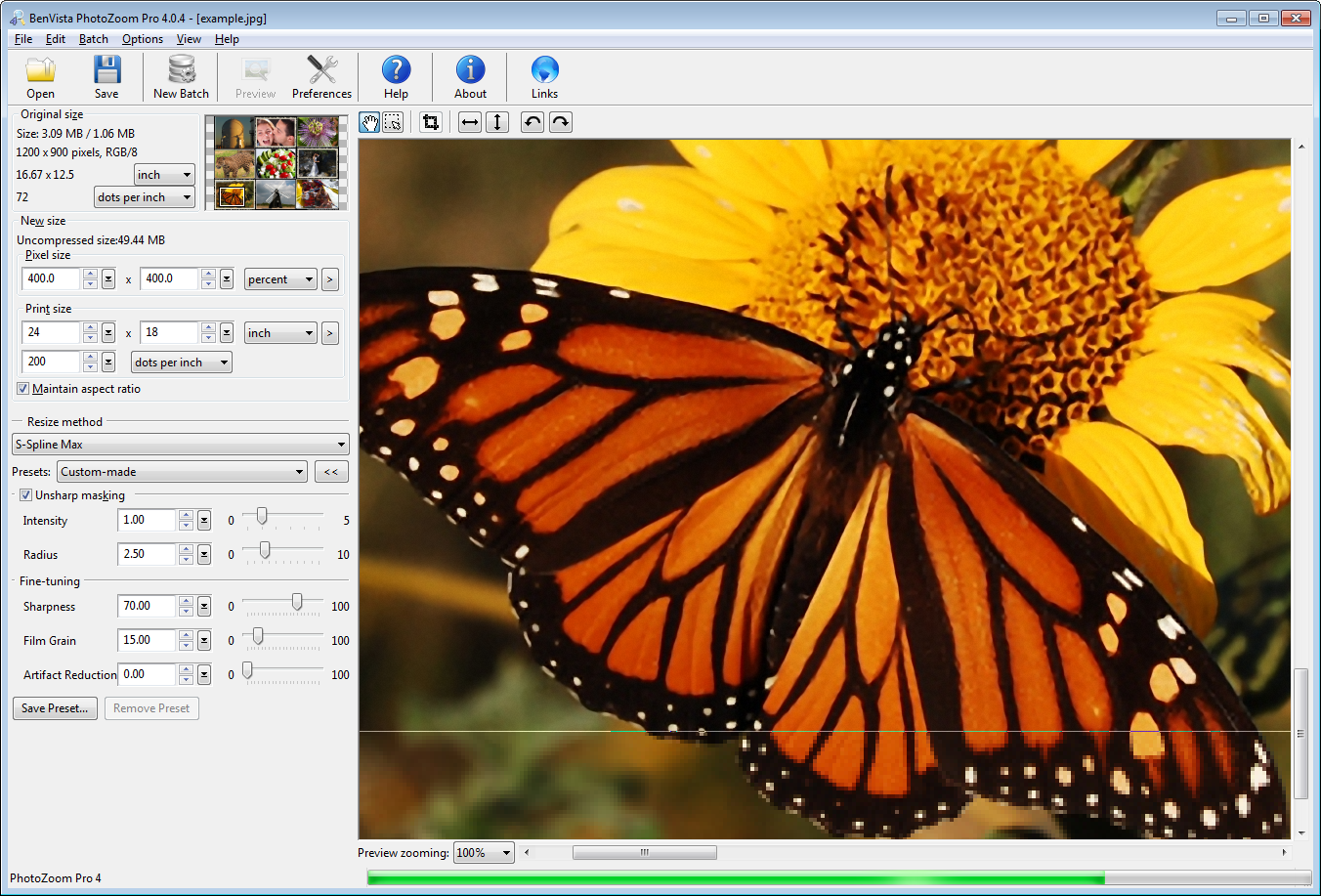Click the Help button

(396, 76)
